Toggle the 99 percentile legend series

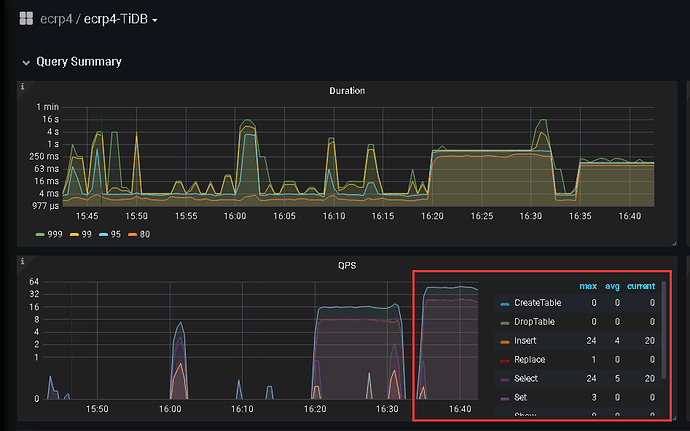coord(80,234)
